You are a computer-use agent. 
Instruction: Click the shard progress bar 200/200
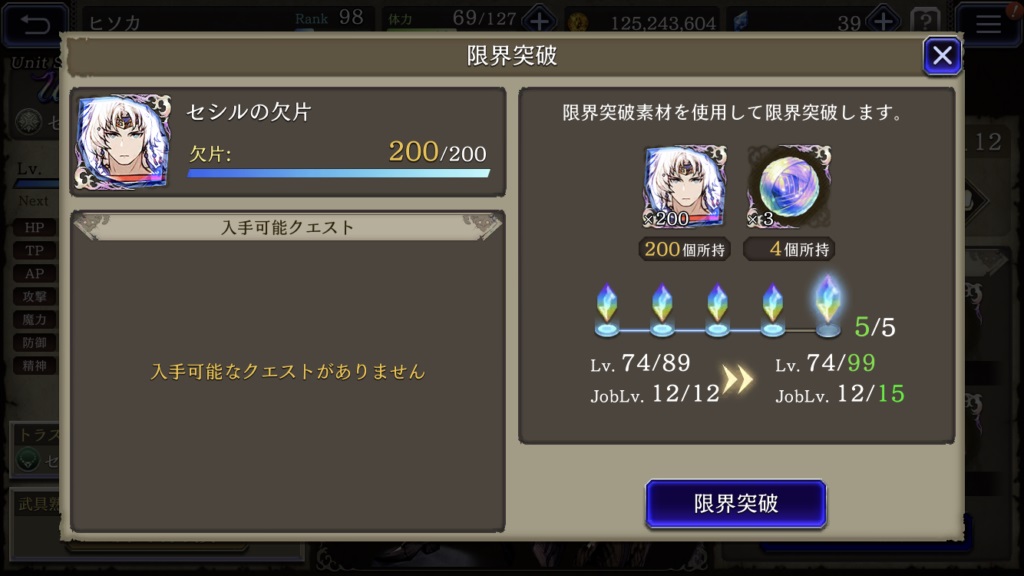point(338,173)
